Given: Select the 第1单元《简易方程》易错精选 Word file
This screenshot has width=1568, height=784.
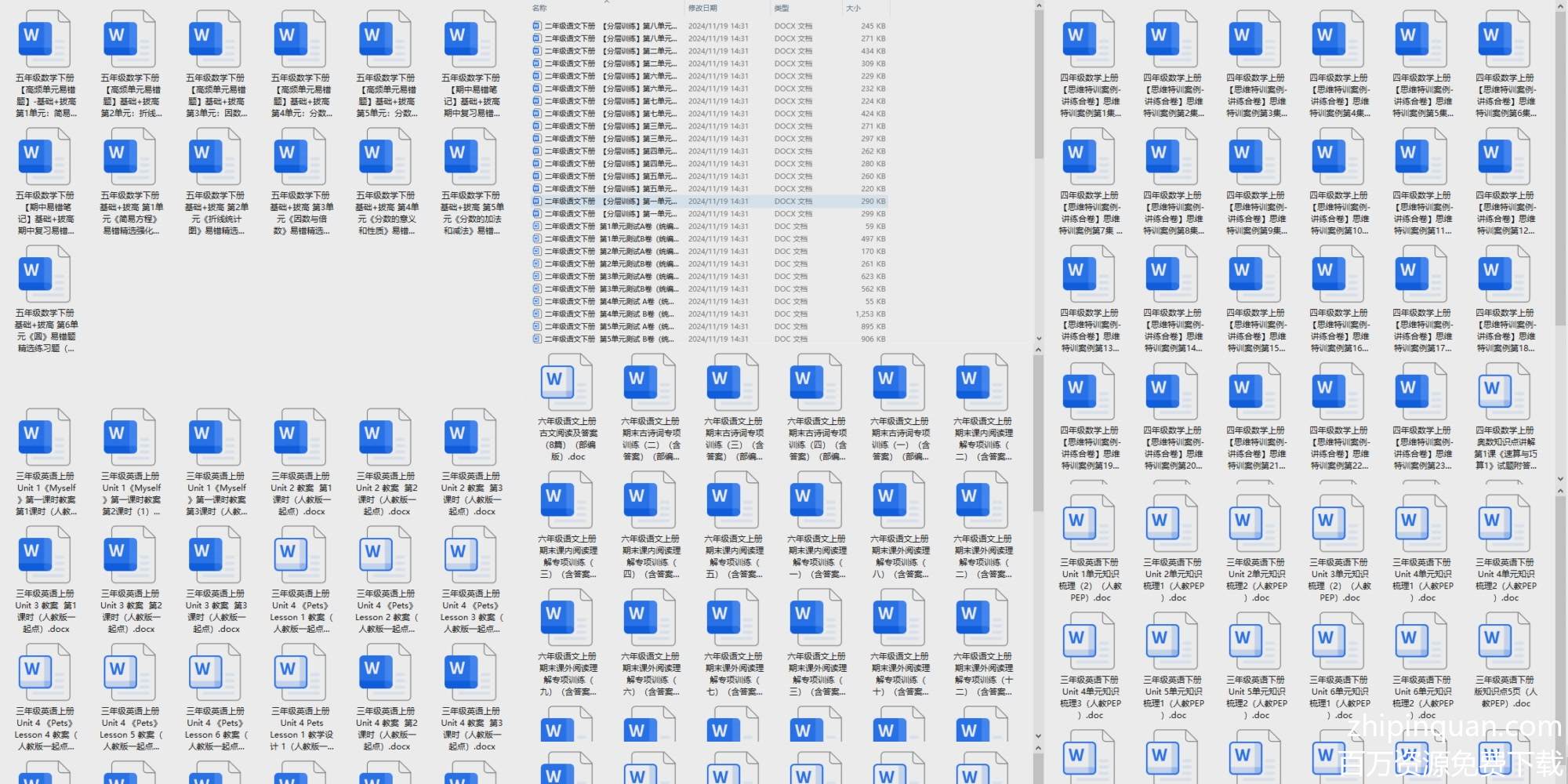Looking at the screenshot, I should 131,157.
